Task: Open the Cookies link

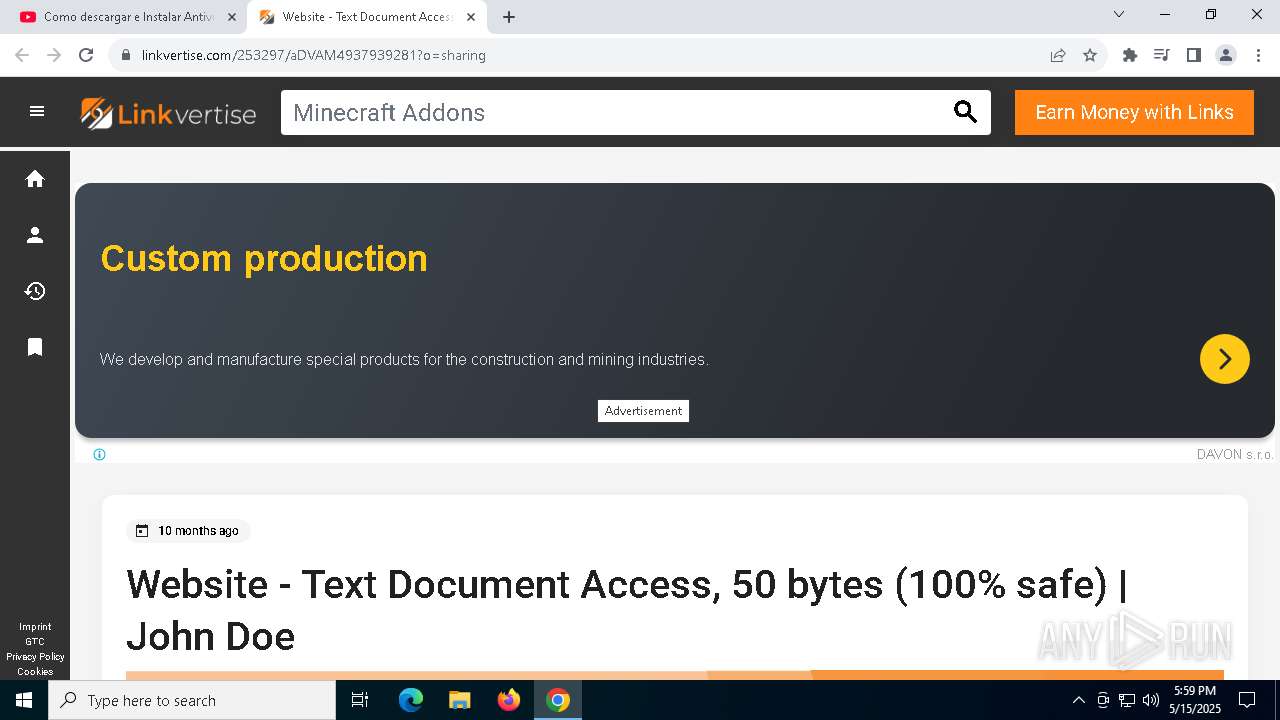Action: click(x=35, y=672)
